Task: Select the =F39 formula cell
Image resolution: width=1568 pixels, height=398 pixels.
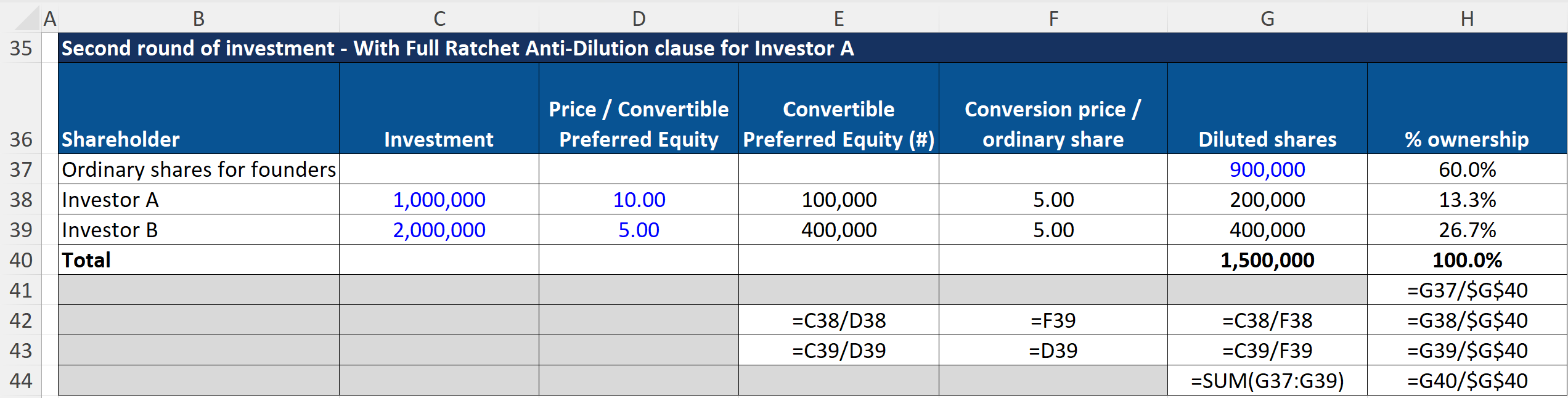Action: point(1053,320)
